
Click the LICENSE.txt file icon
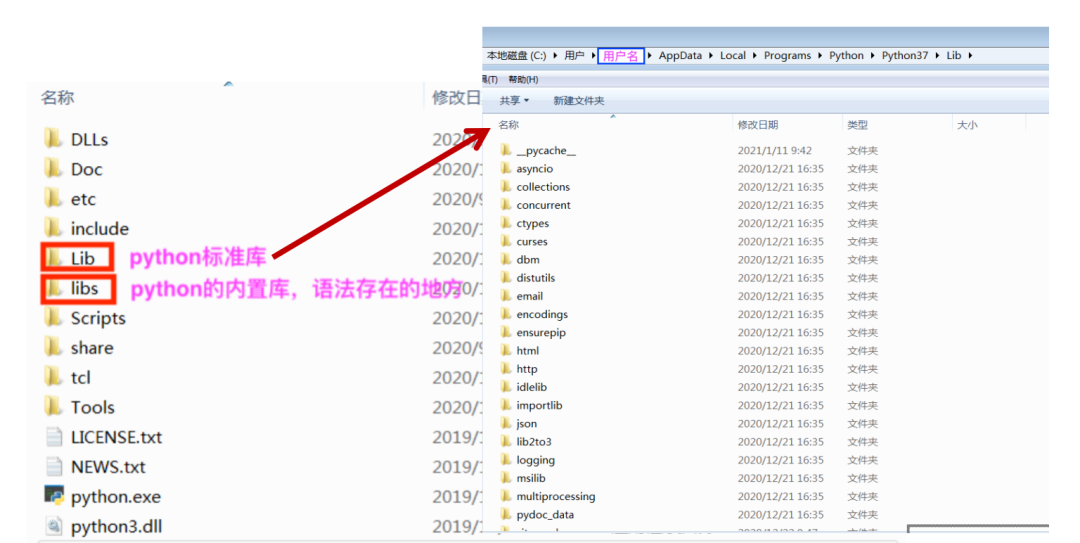click(x=54, y=436)
